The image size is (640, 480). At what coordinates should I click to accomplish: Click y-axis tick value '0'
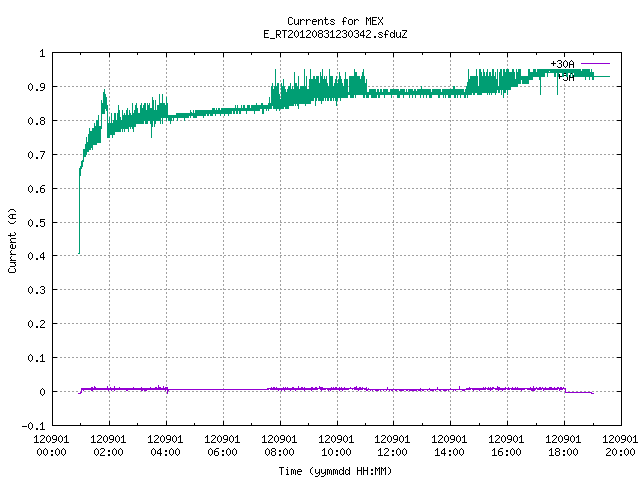(42, 392)
